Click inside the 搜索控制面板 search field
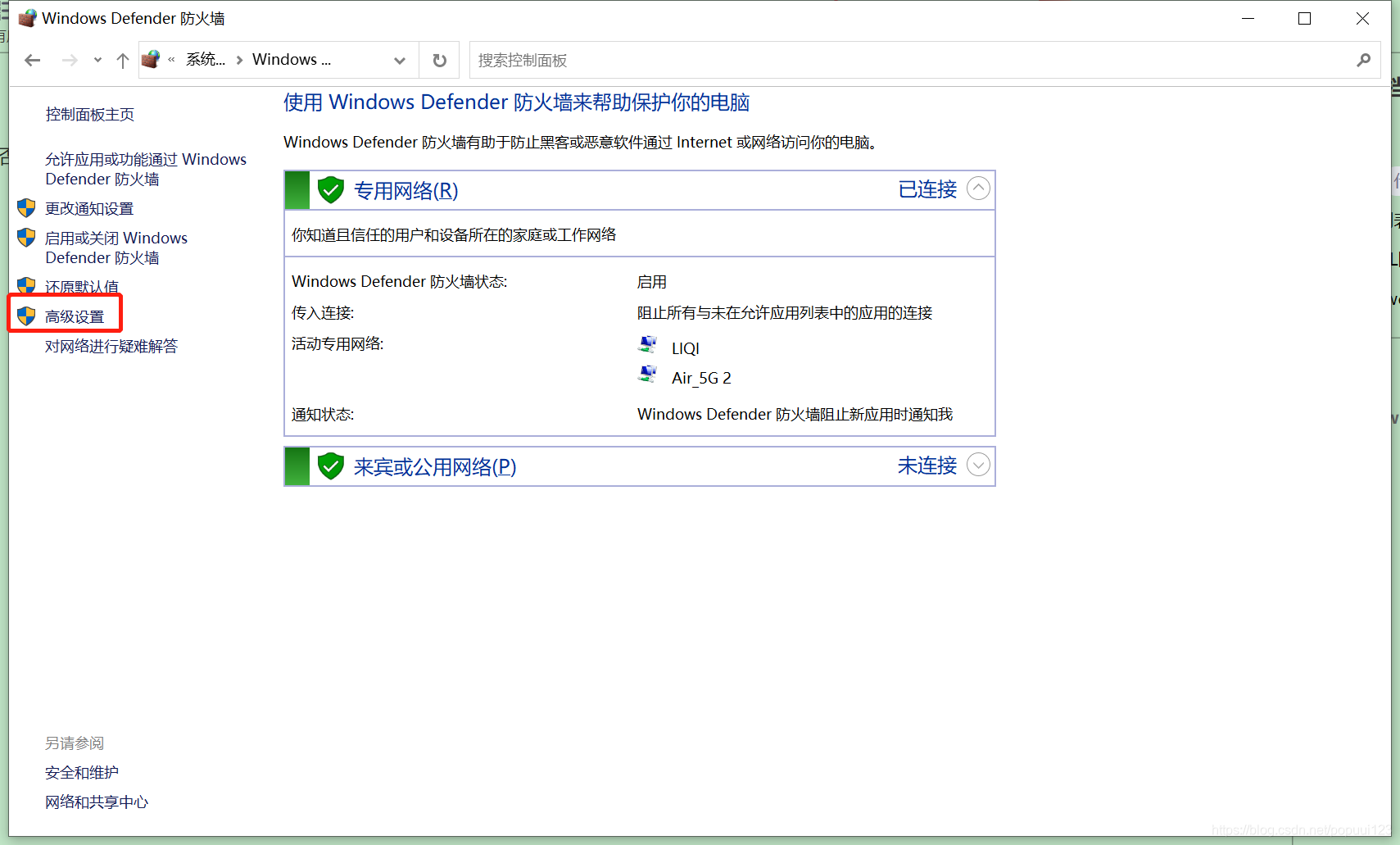This screenshot has width=1400, height=845. point(737,59)
